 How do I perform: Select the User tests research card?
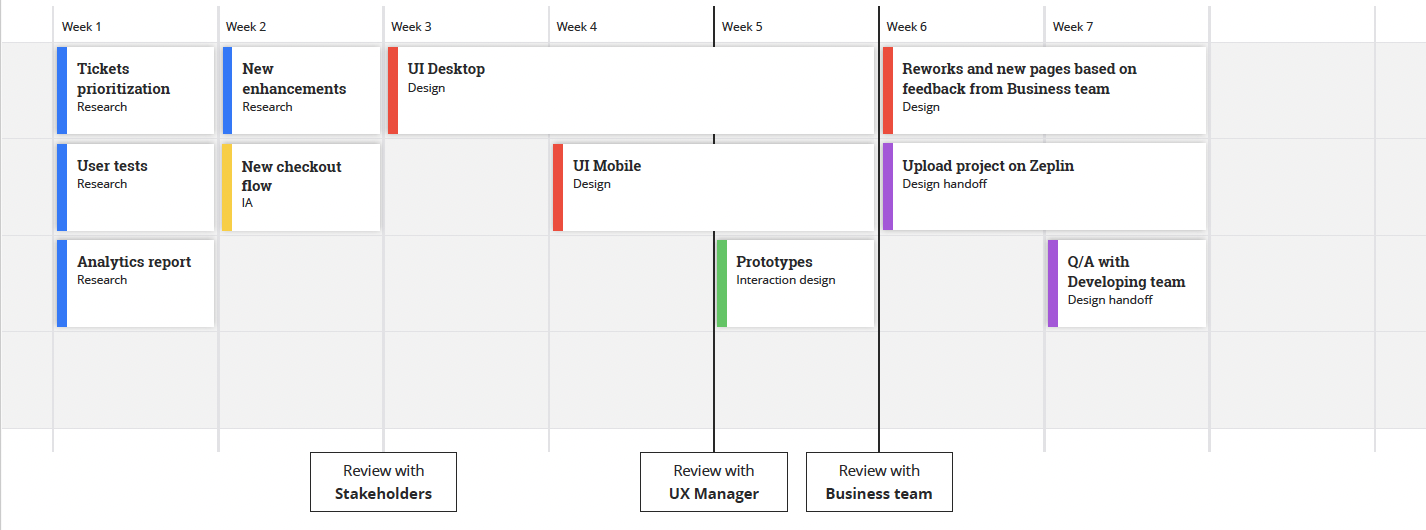coord(136,186)
